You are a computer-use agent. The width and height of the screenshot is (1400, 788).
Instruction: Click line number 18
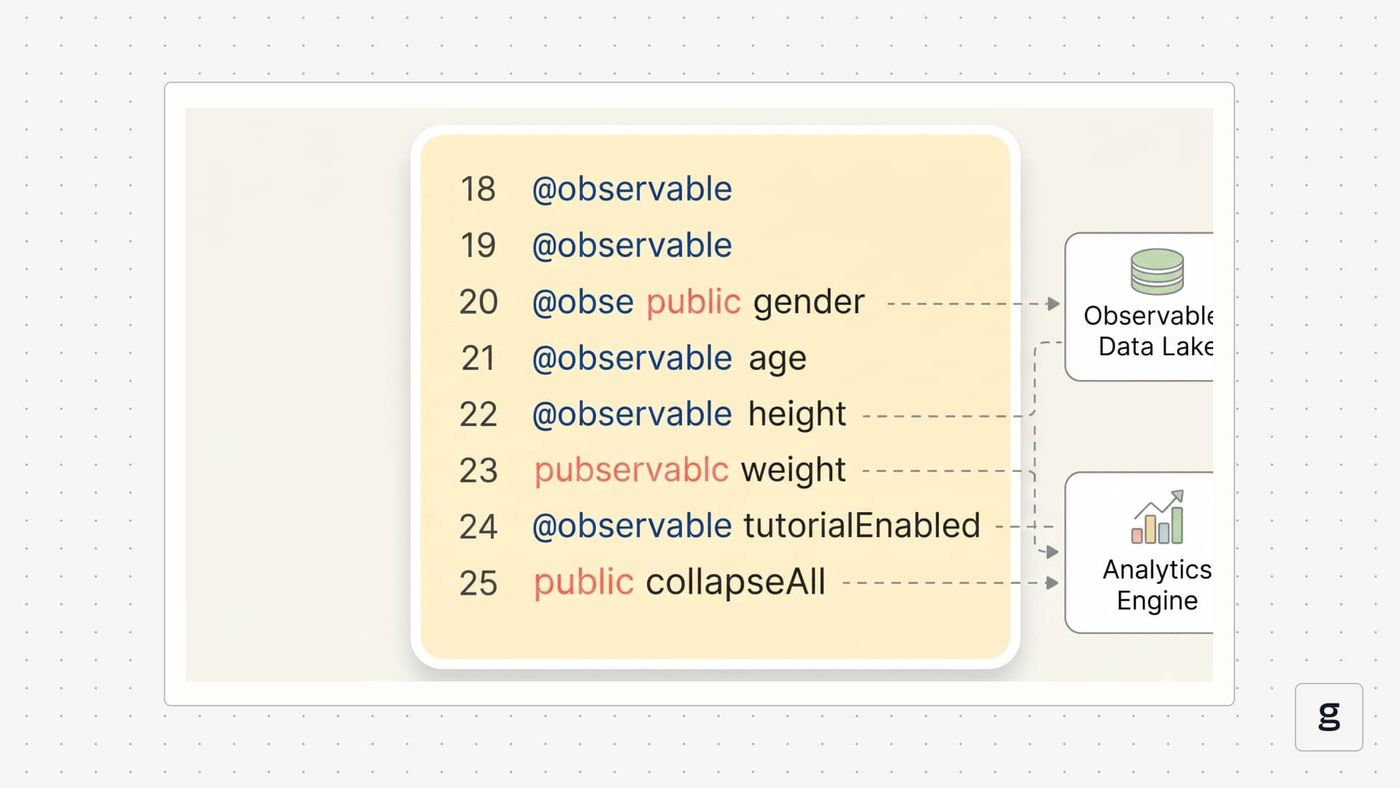(x=477, y=189)
